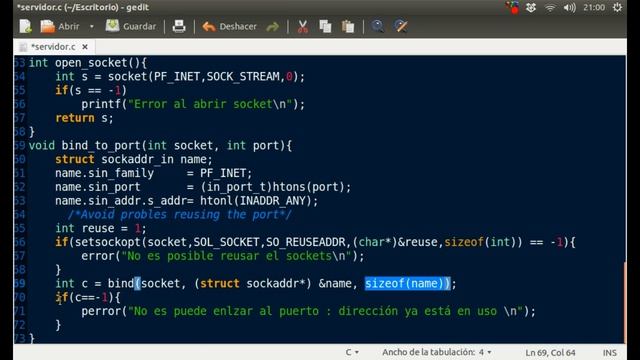Click the 'No es posible reusar el sockets' string
The width and height of the screenshot is (640, 360).
(x=237, y=256)
